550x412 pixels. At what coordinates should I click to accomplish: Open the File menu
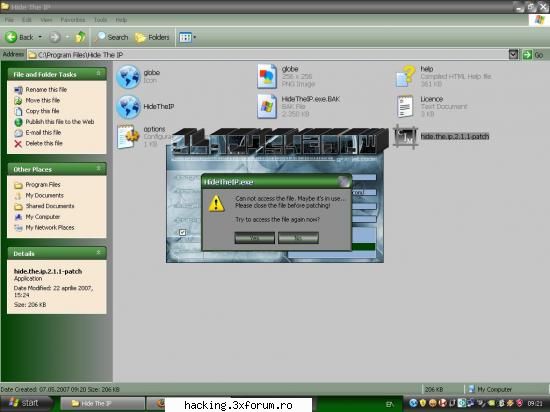click(9, 20)
